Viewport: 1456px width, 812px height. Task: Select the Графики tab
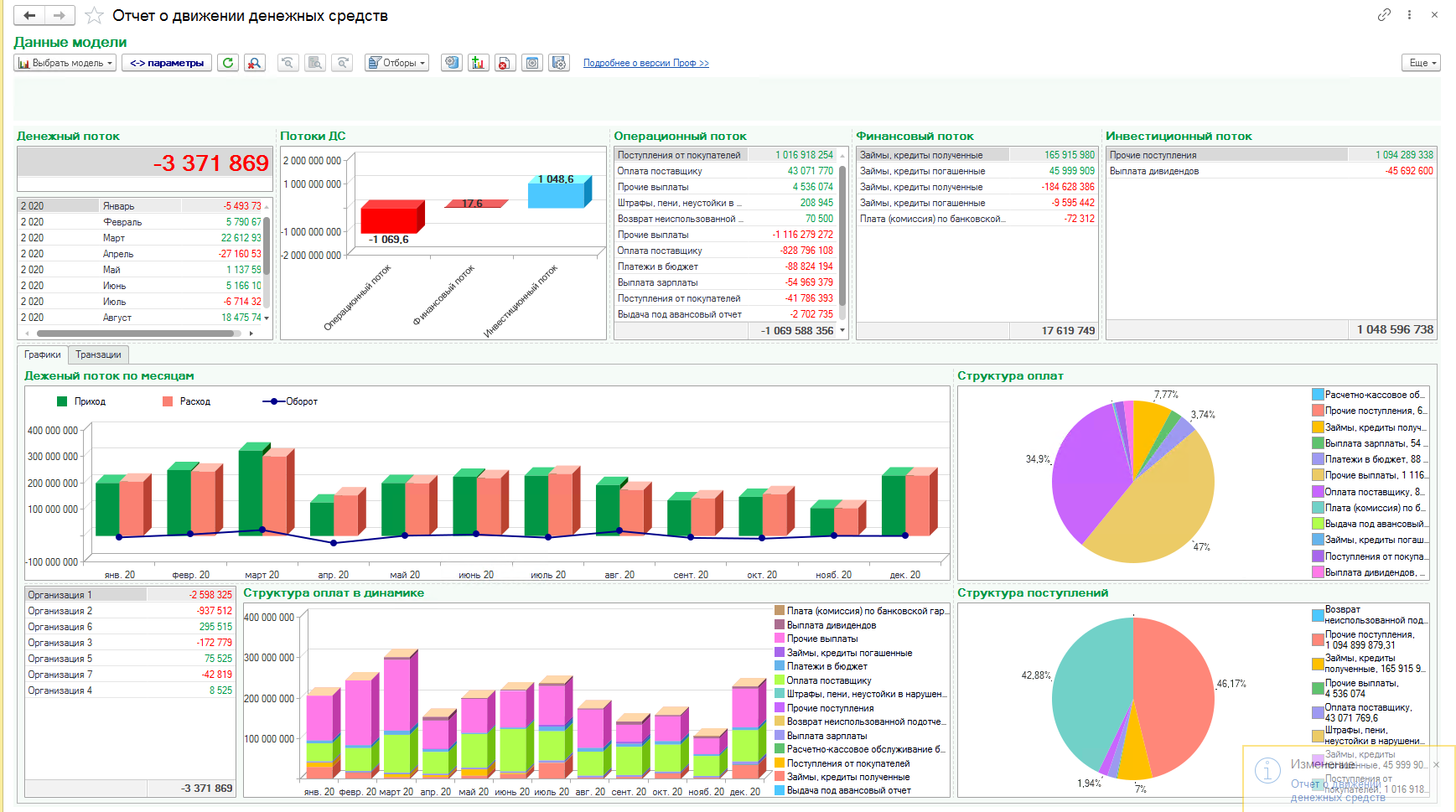(x=42, y=354)
